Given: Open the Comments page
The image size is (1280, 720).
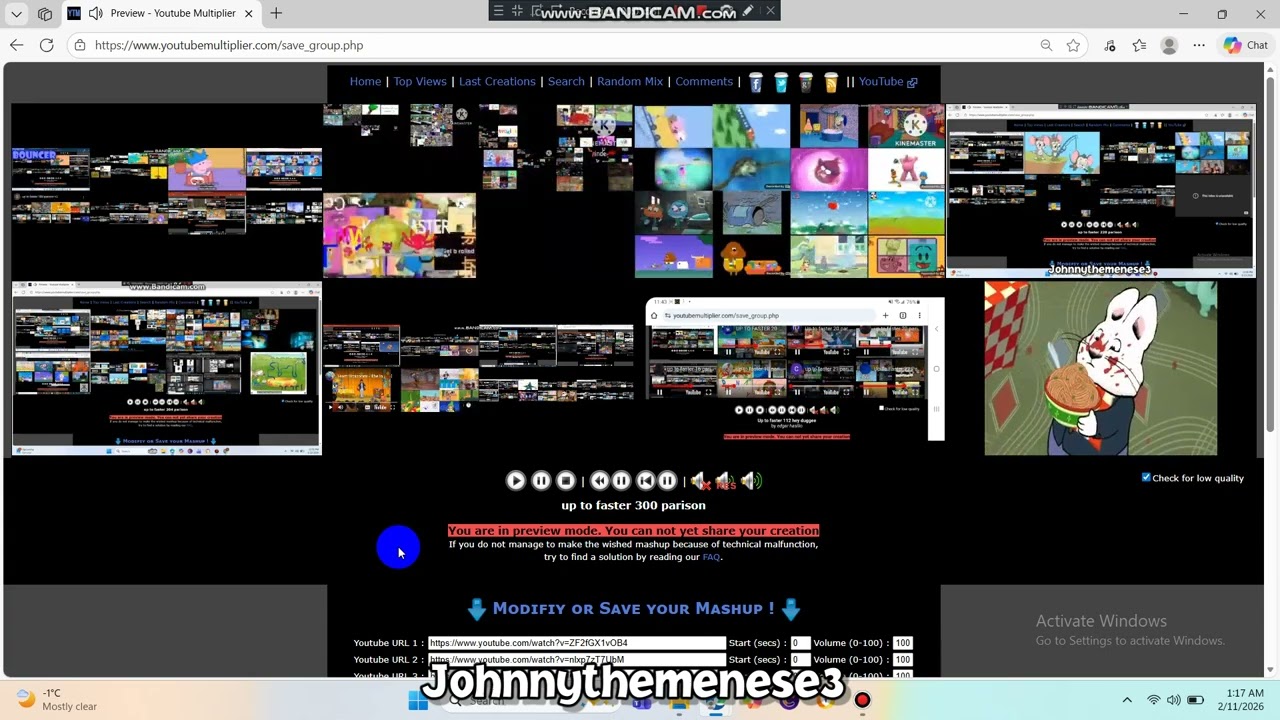Looking at the screenshot, I should [x=704, y=82].
